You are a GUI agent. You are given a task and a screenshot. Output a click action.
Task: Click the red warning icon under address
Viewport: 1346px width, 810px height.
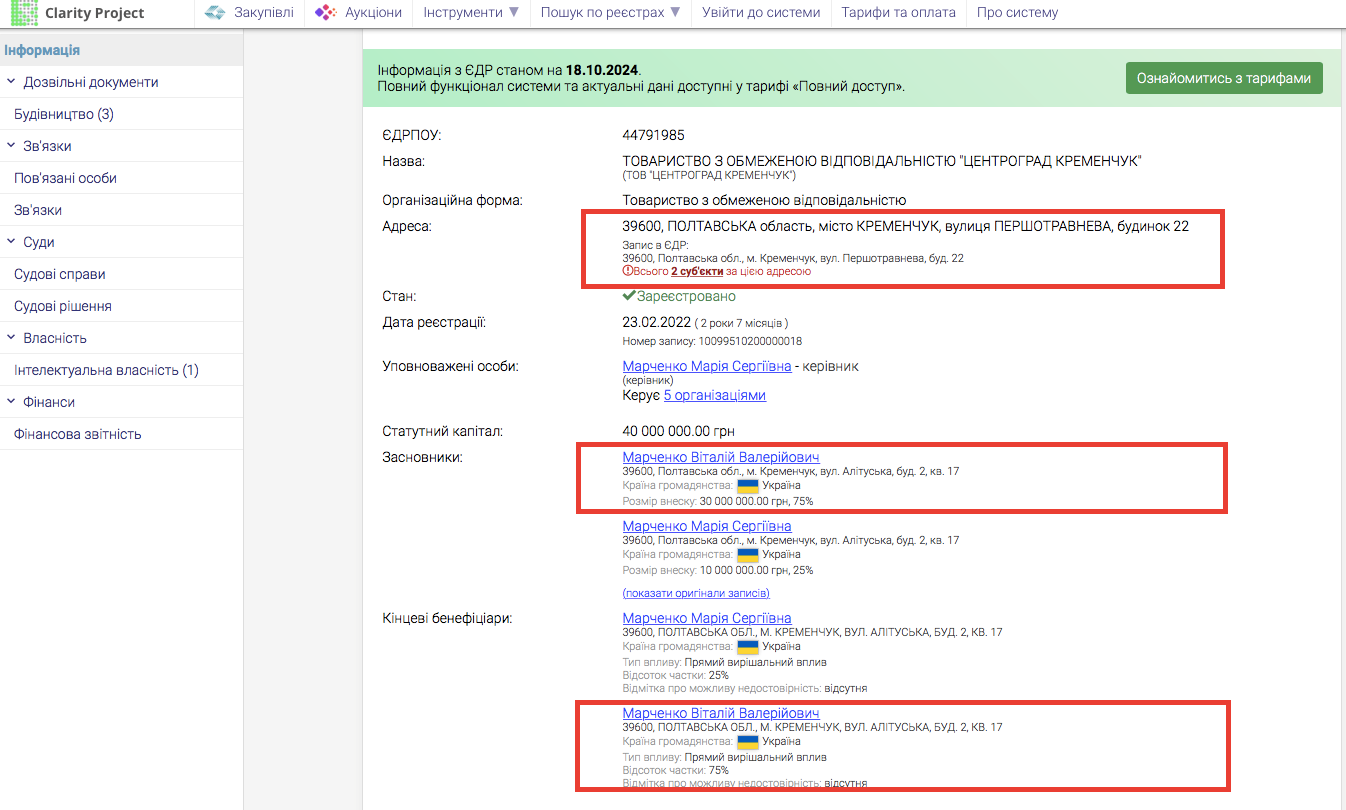[627, 271]
